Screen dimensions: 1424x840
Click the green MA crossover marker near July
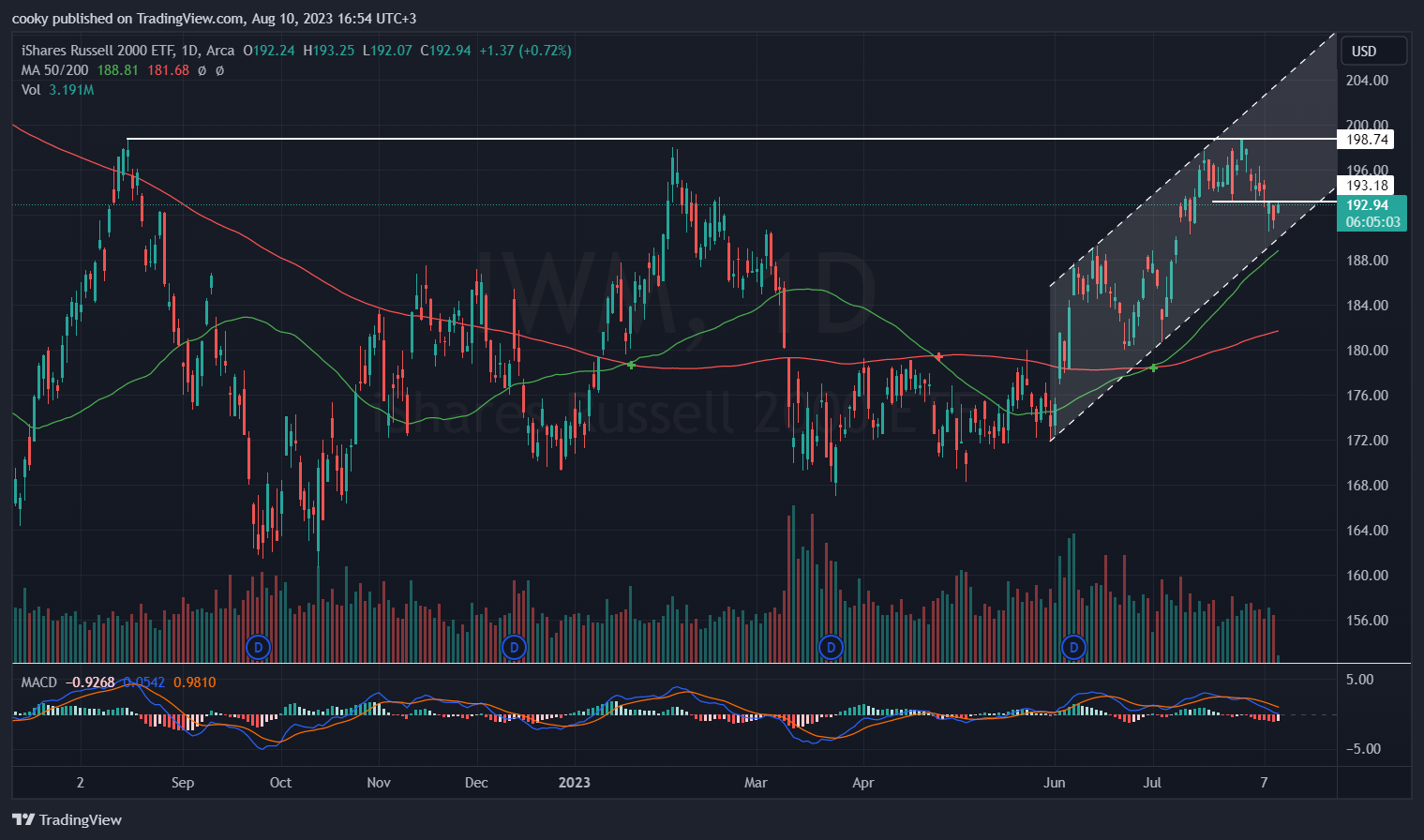point(1154,367)
